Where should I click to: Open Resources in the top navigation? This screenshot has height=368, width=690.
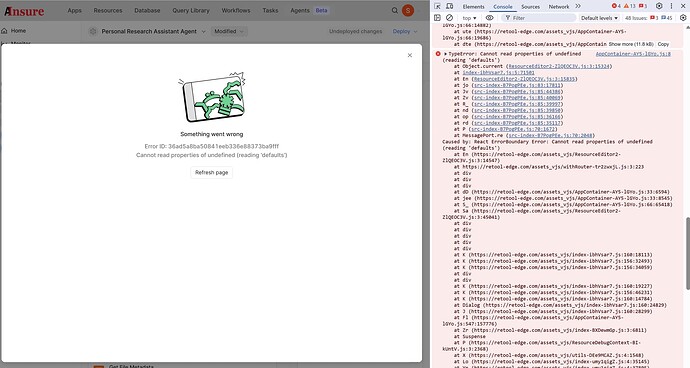pos(108,10)
